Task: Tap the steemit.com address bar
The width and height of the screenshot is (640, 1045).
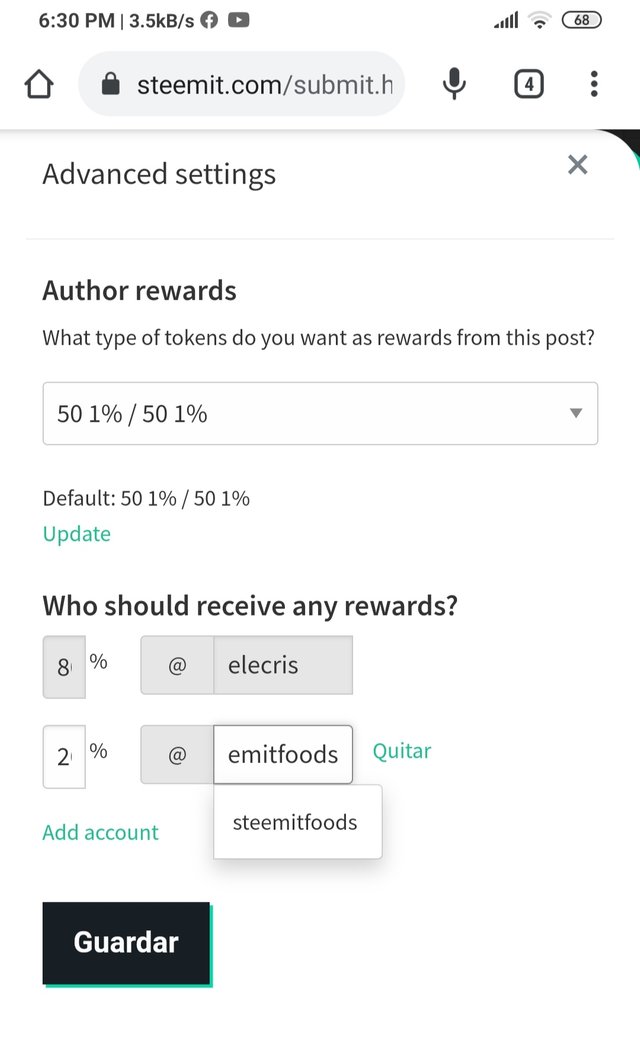Action: coord(241,84)
